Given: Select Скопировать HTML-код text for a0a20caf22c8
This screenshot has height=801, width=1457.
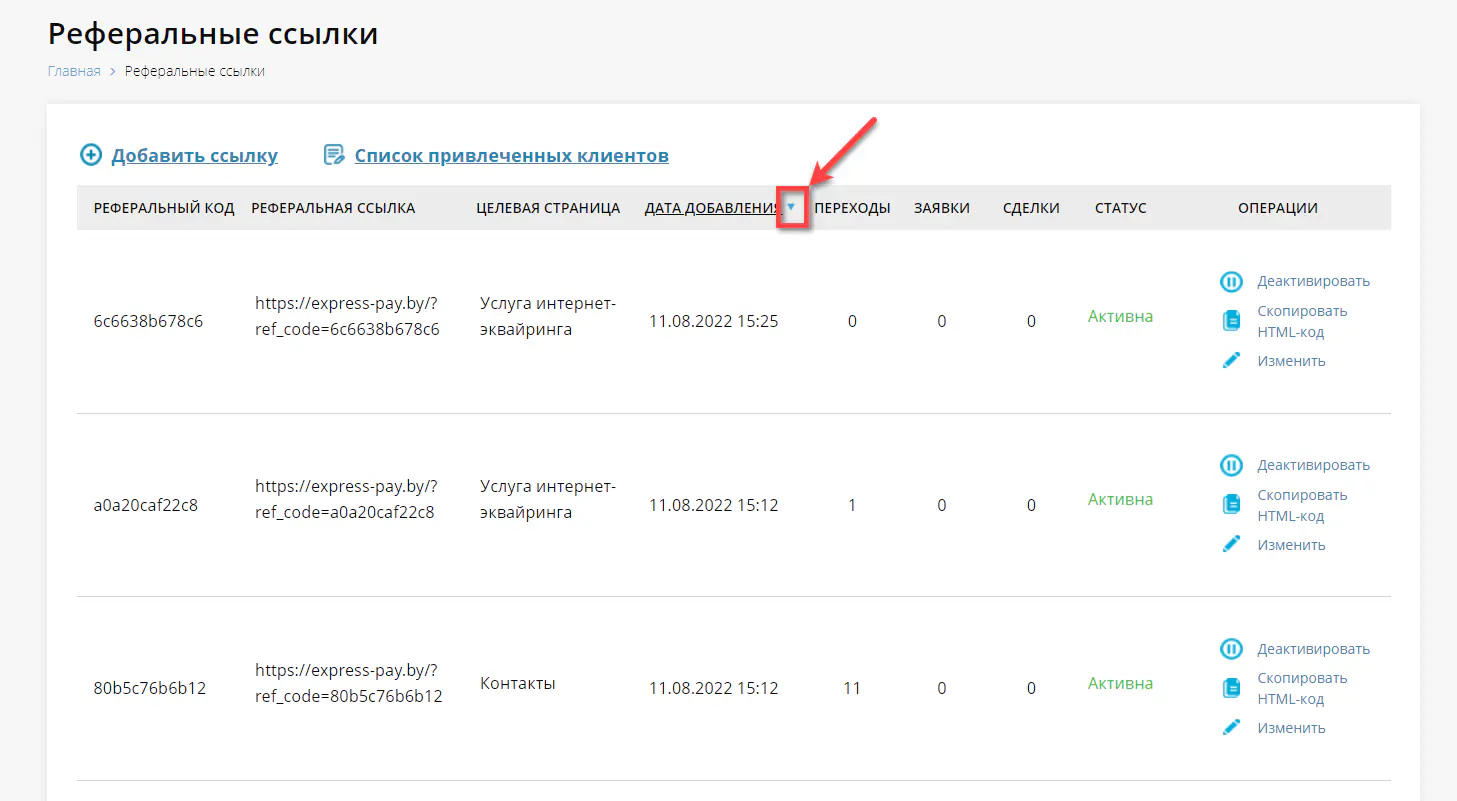Looking at the screenshot, I should tap(1302, 505).
